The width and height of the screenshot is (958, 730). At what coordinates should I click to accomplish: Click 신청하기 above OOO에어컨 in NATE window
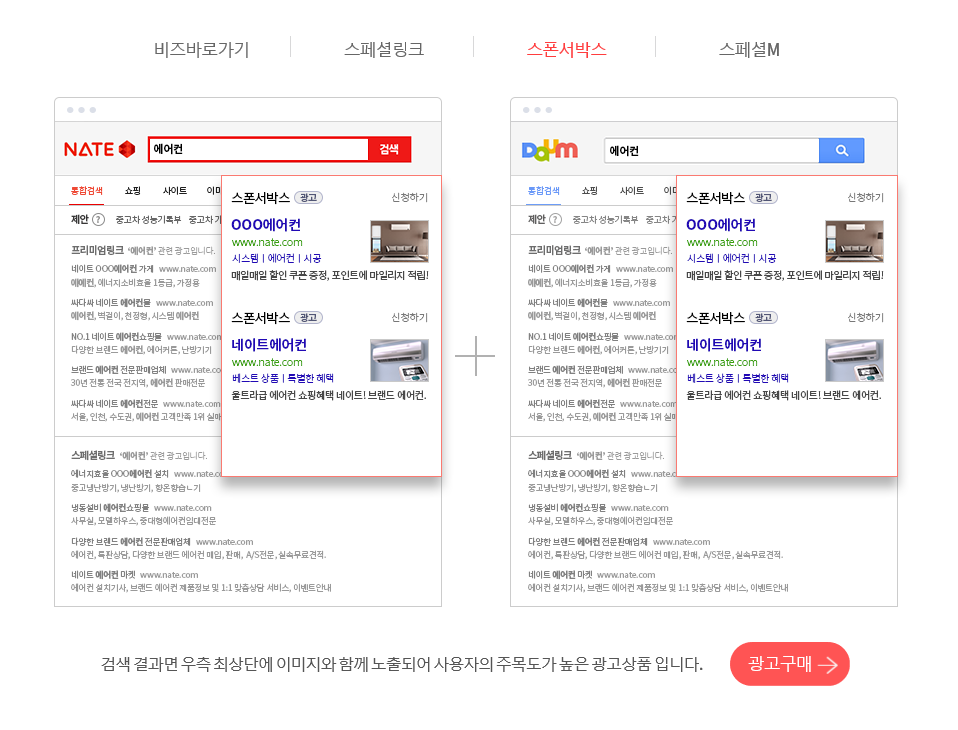(x=409, y=197)
